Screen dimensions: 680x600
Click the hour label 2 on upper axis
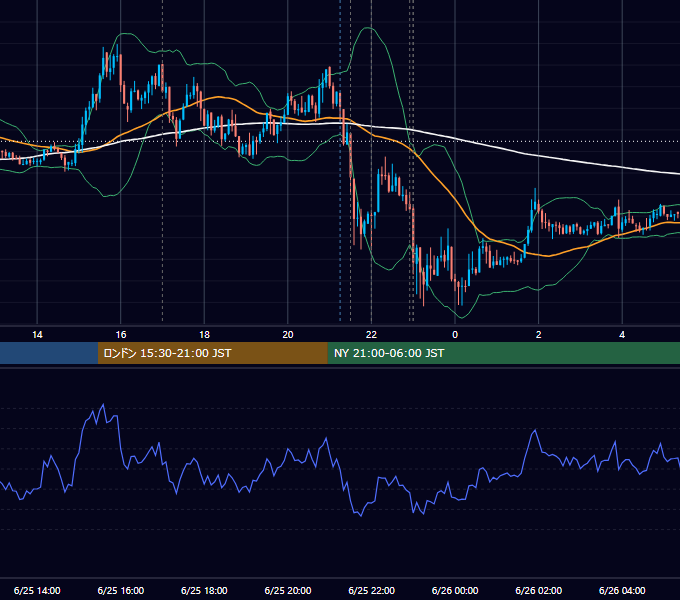point(539,335)
